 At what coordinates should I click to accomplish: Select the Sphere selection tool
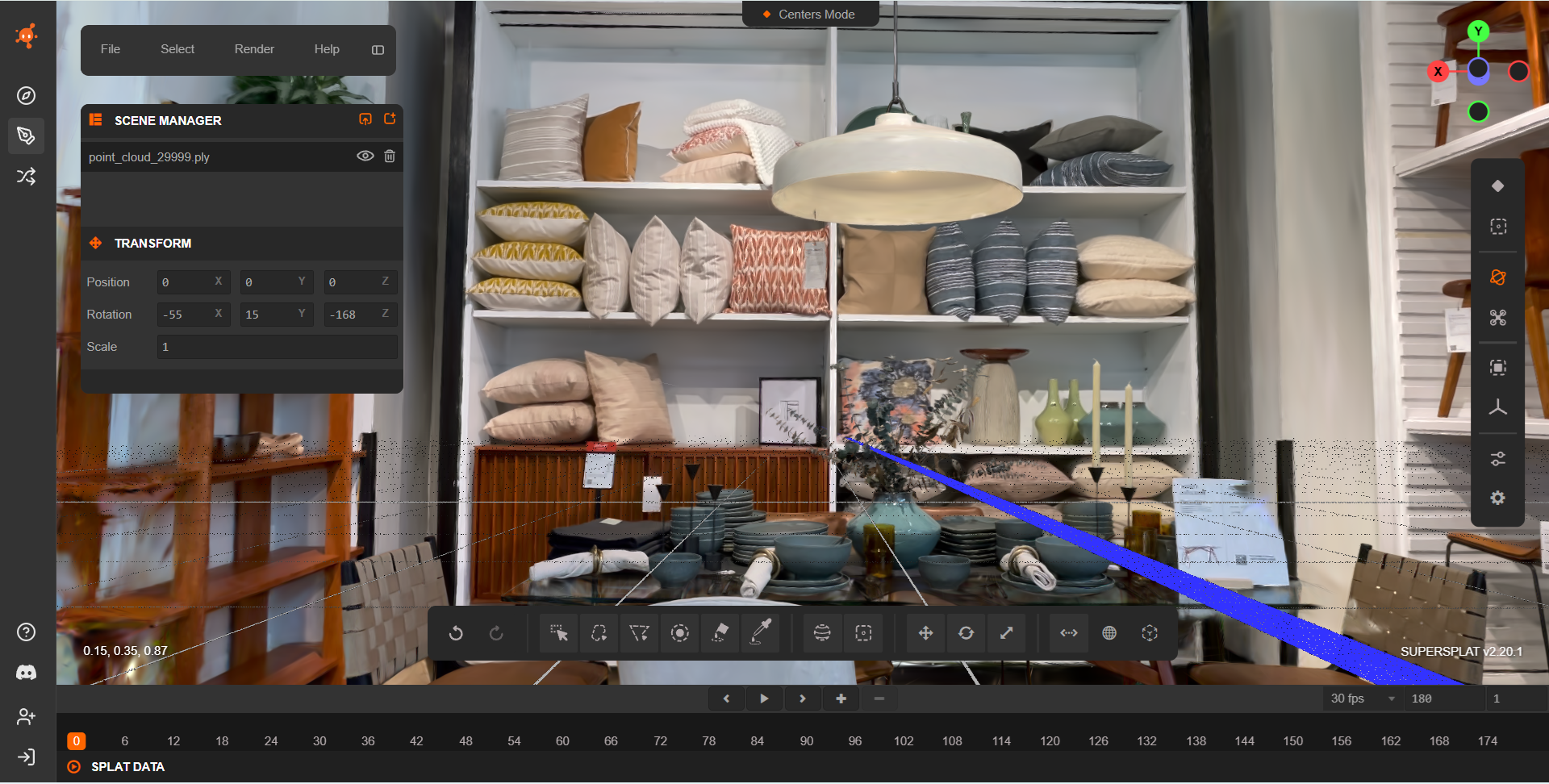[x=822, y=633]
